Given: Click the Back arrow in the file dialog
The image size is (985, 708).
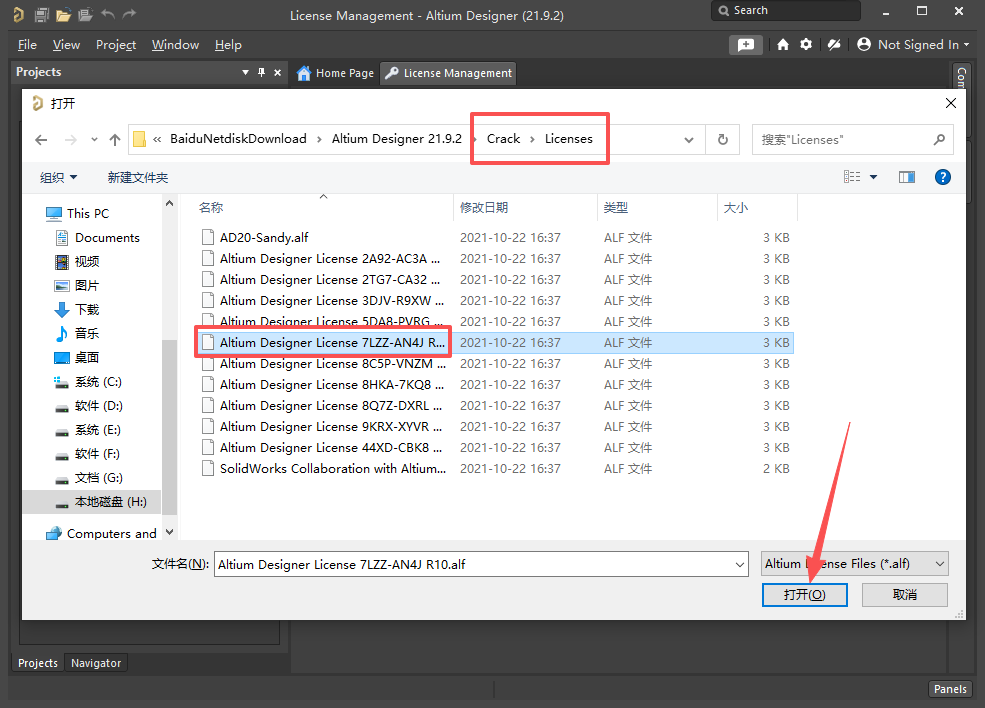Looking at the screenshot, I should coord(41,140).
